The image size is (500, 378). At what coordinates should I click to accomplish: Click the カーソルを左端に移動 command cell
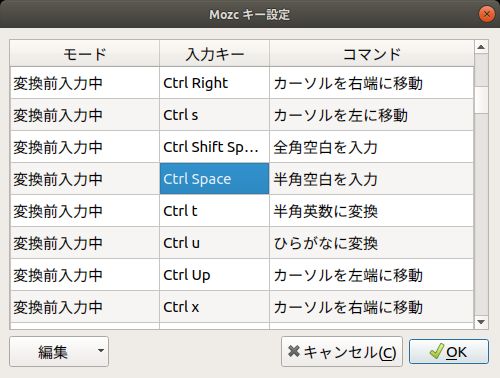click(x=371, y=275)
